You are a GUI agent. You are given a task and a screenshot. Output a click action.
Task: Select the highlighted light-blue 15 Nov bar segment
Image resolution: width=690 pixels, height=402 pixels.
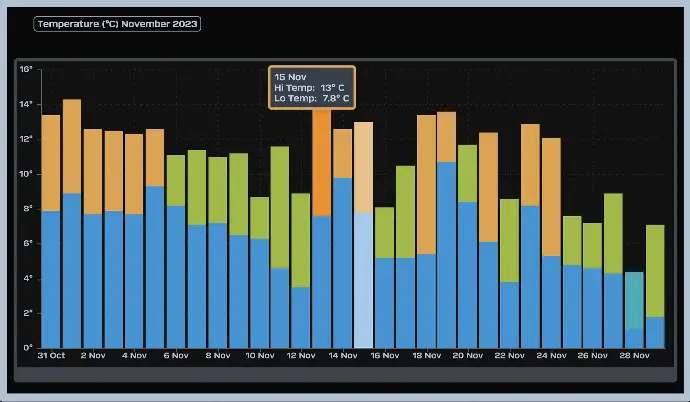(x=363, y=280)
